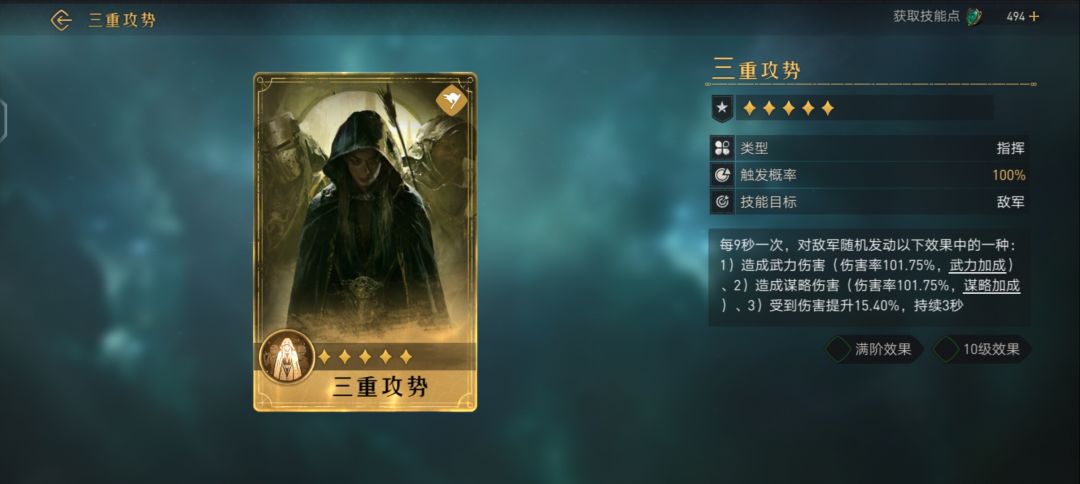Click the 获取技能点 label
Viewport: 1080px width, 484px height.
coord(926,17)
